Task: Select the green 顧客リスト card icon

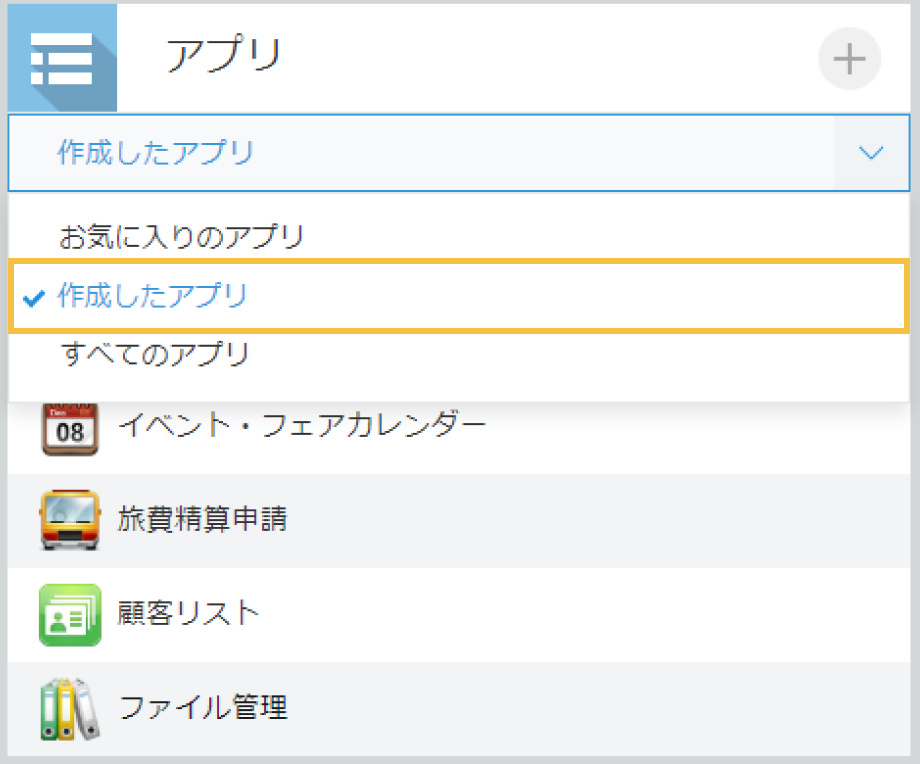Action: coord(69,612)
